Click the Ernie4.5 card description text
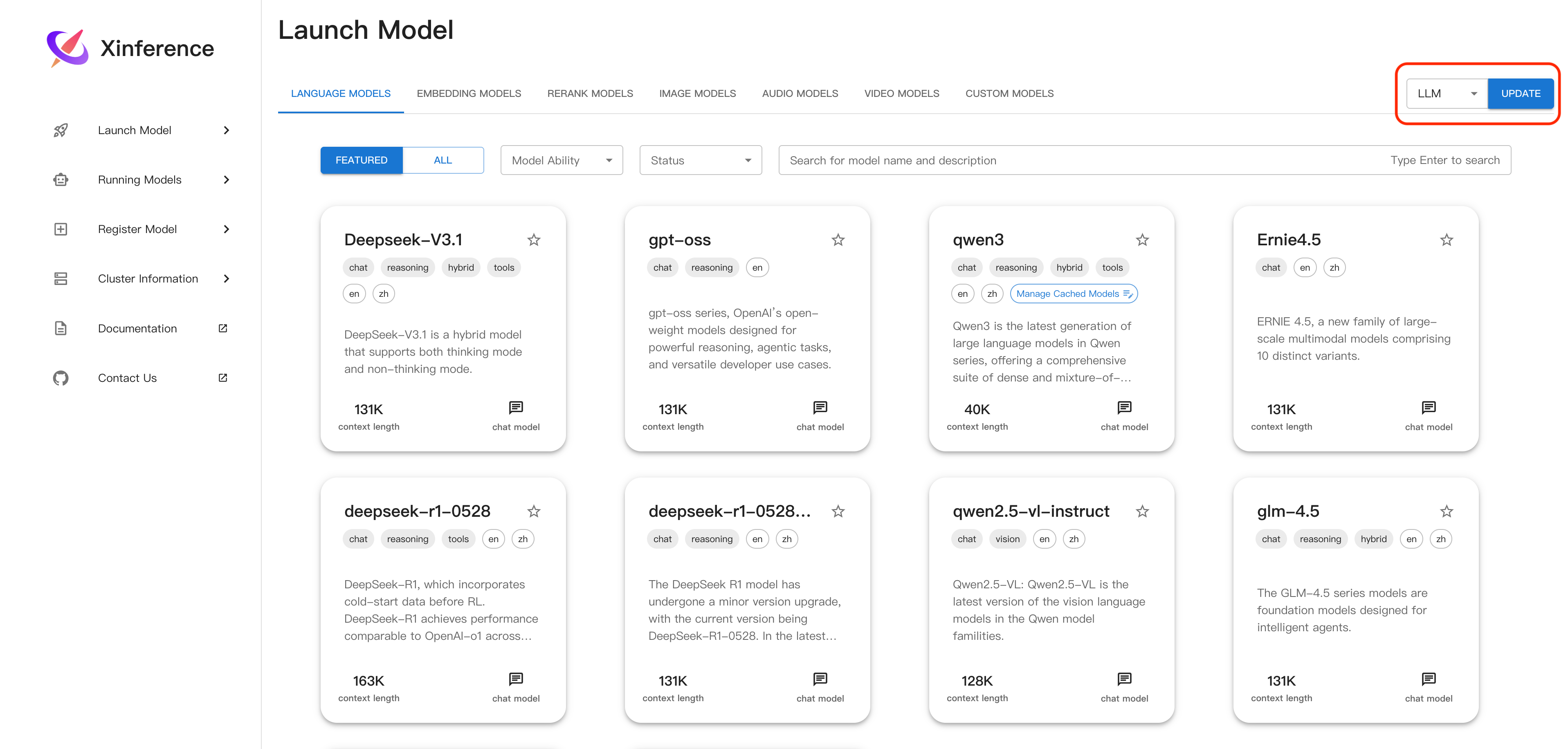The width and height of the screenshot is (1568, 749). [1354, 339]
